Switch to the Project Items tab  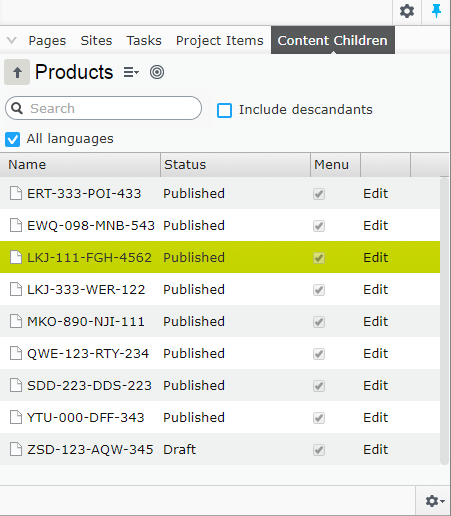click(x=220, y=41)
